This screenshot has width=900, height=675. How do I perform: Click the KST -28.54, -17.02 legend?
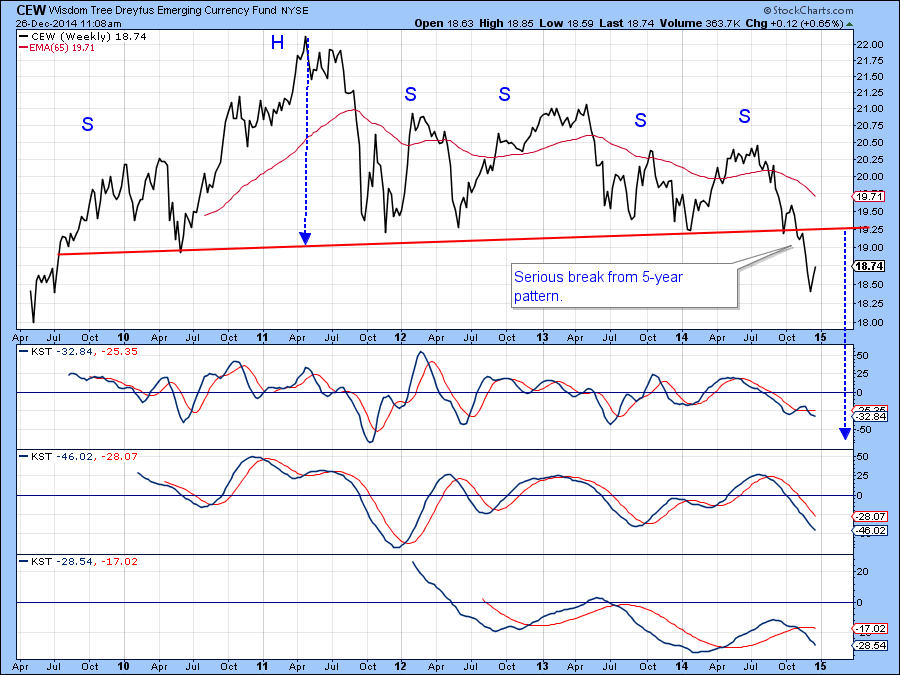[79, 561]
